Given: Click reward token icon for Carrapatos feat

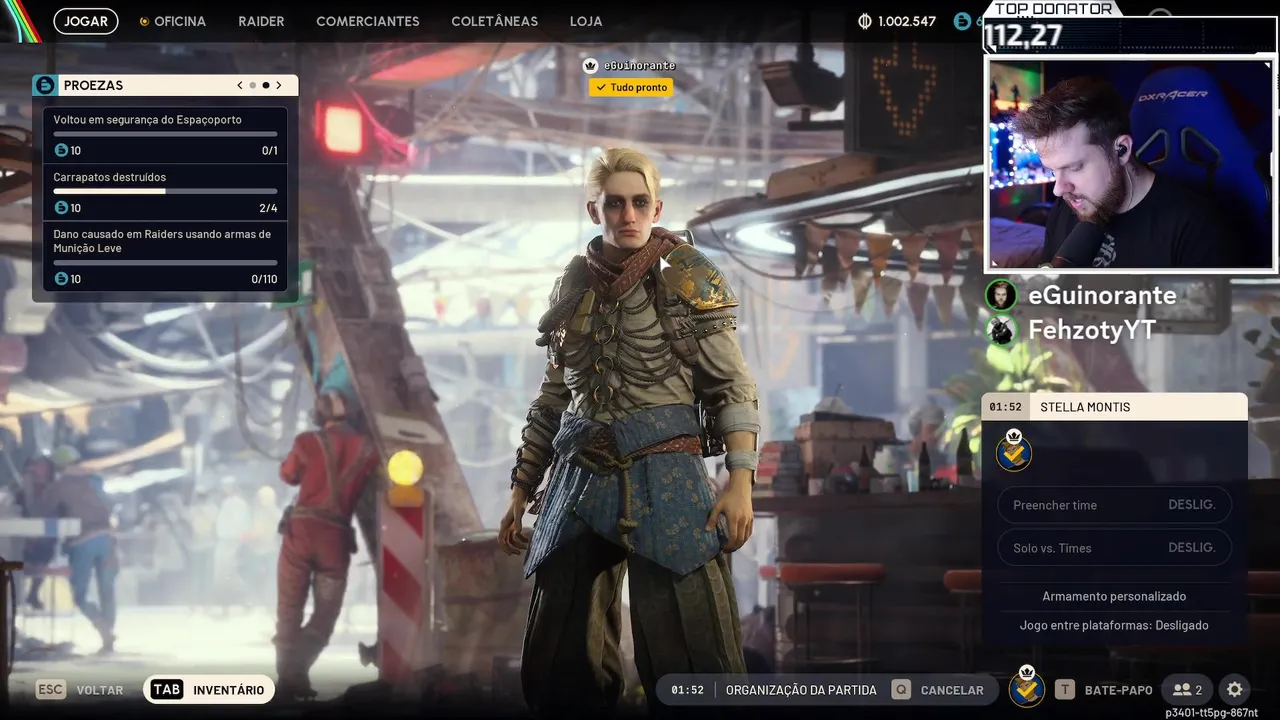Looking at the screenshot, I should tap(61, 208).
